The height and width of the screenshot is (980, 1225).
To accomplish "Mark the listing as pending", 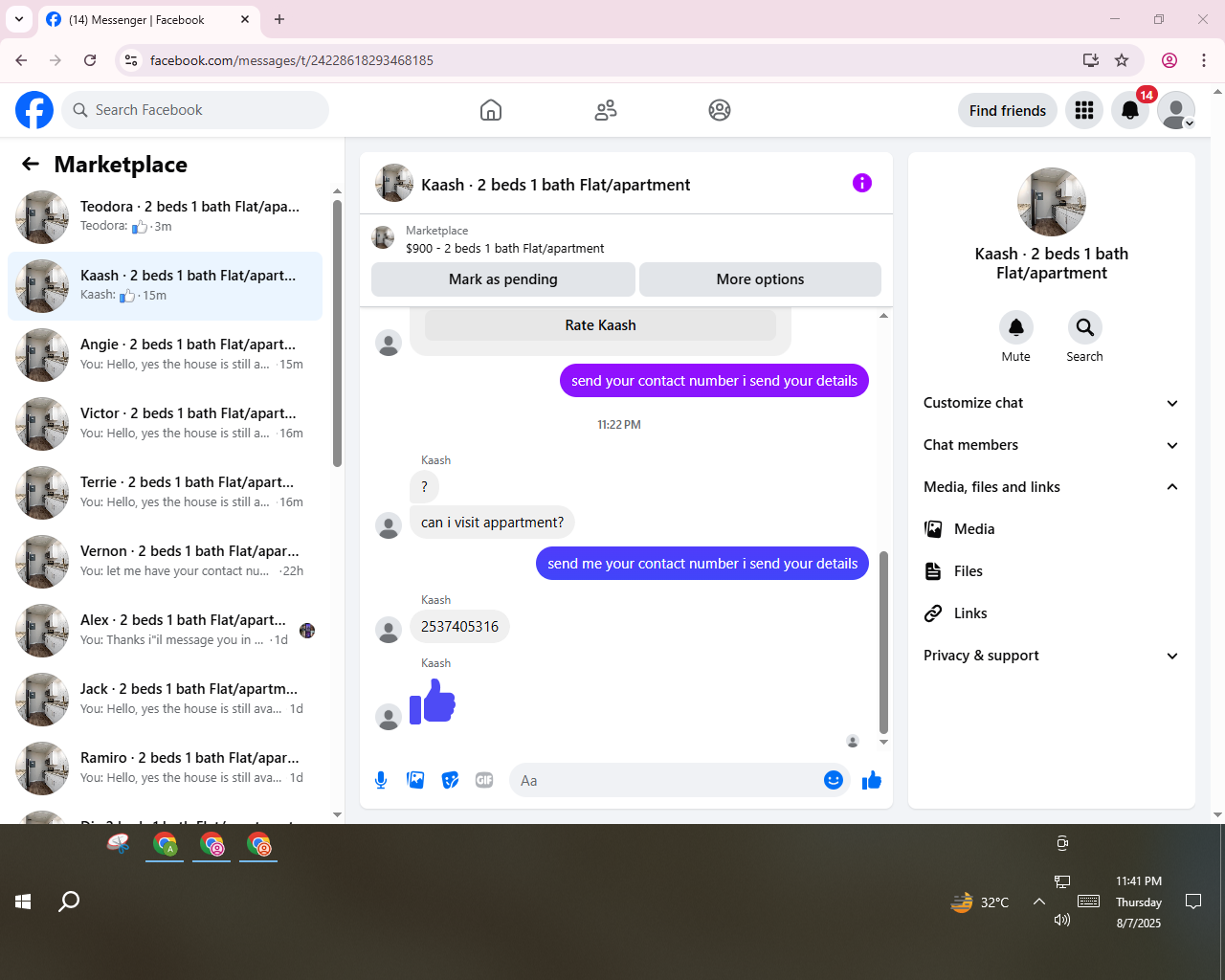I will 503,279.
